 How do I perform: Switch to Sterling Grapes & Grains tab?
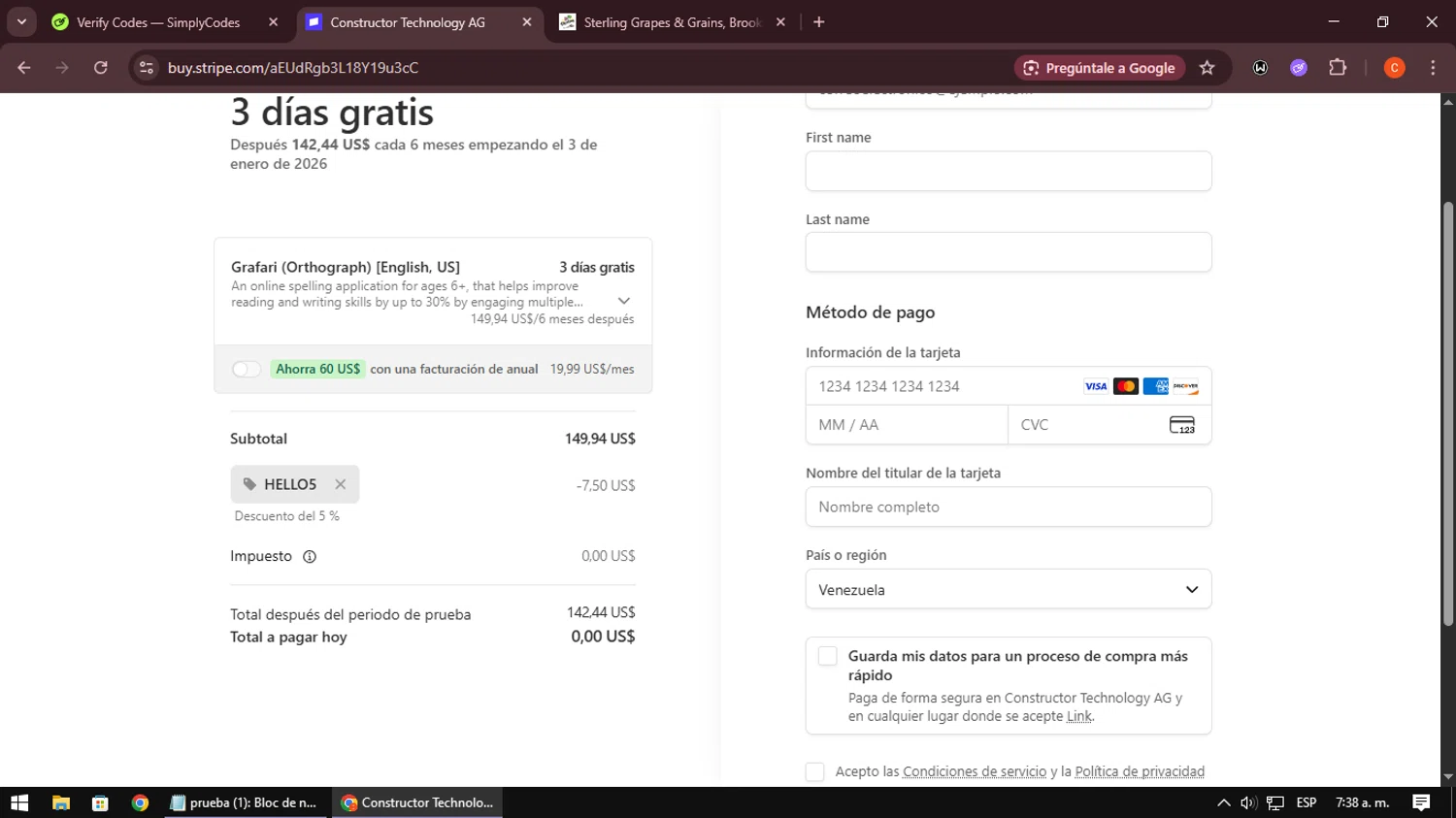coord(672,22)
